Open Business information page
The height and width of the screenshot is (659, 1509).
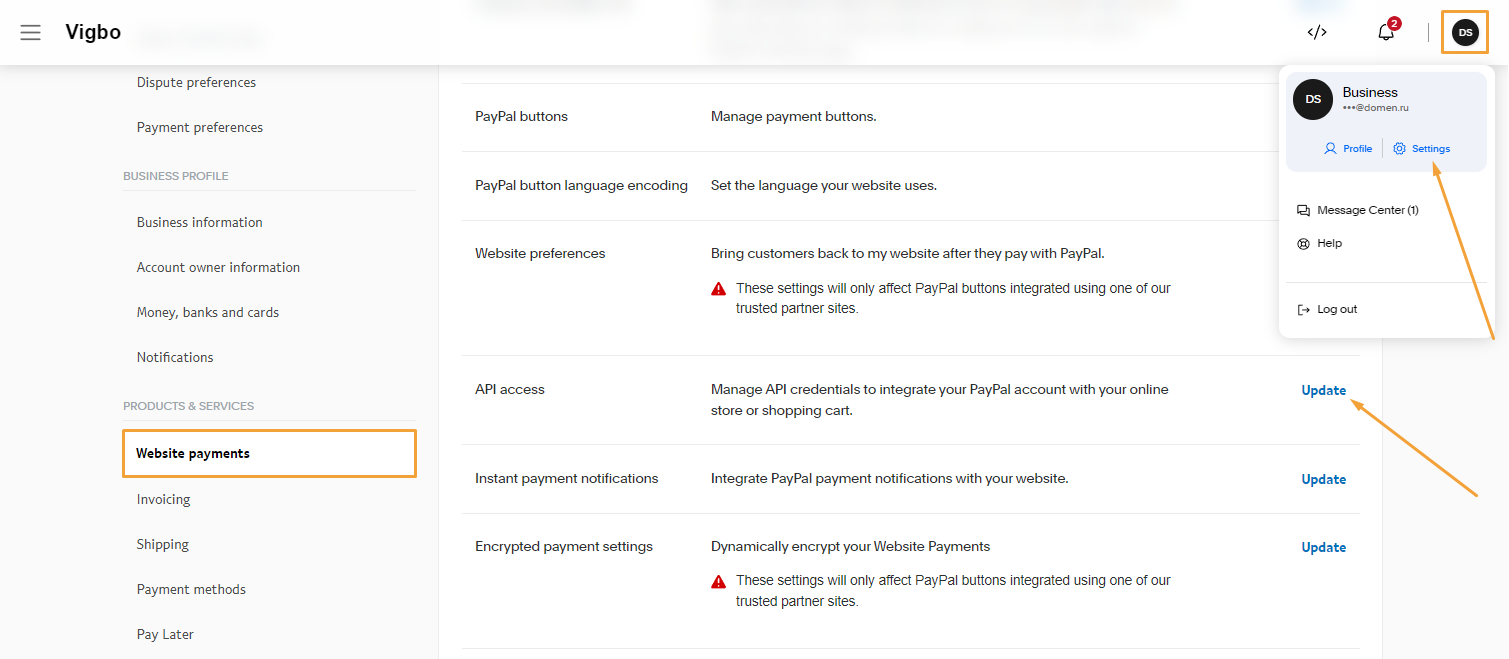tap(200, 222)
